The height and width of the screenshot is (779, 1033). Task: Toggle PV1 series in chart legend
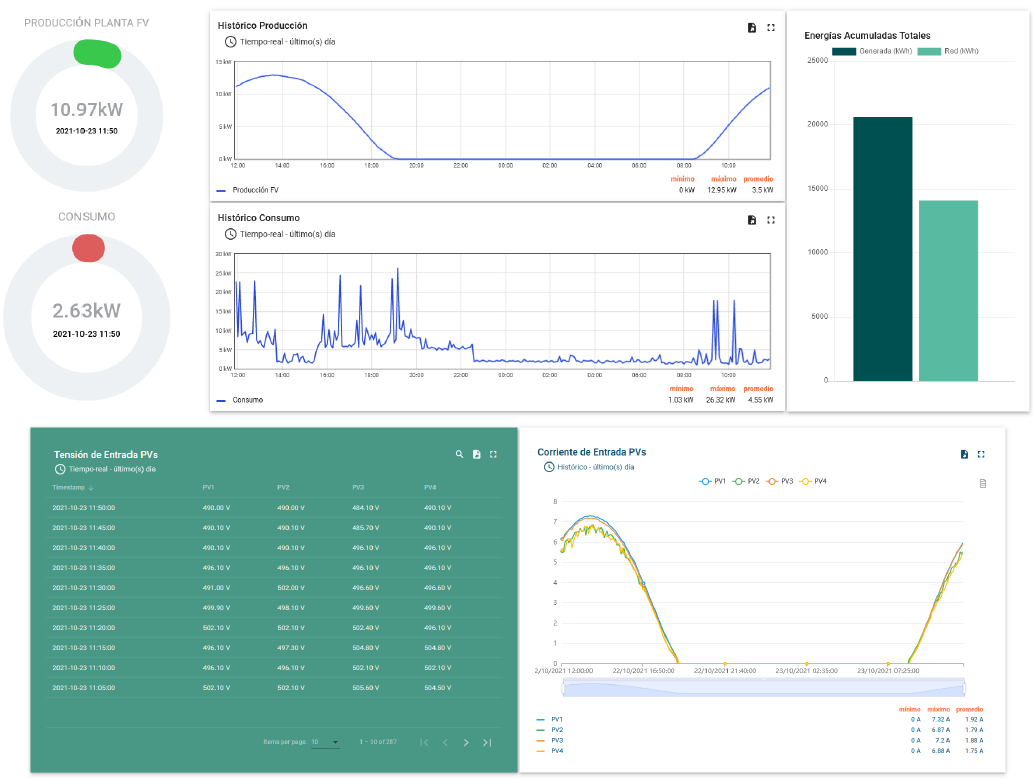point(711,482)
